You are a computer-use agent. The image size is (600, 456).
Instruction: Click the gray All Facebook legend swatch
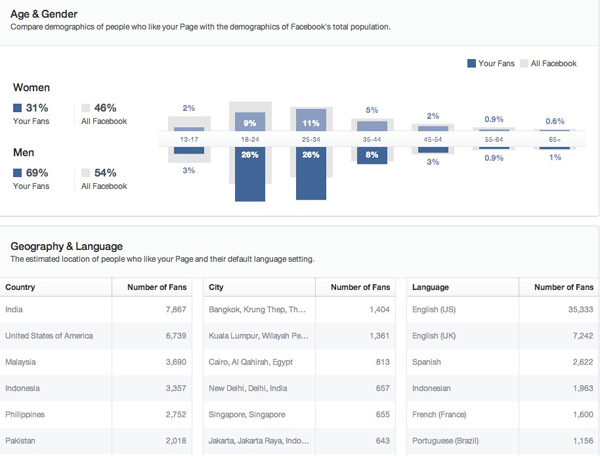(523, 64)
